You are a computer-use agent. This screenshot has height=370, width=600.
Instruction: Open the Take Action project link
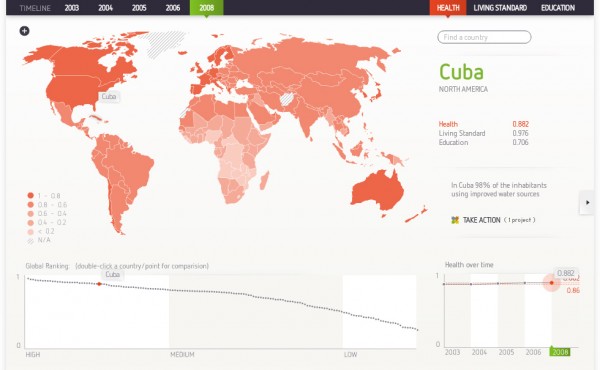[499, 220]
